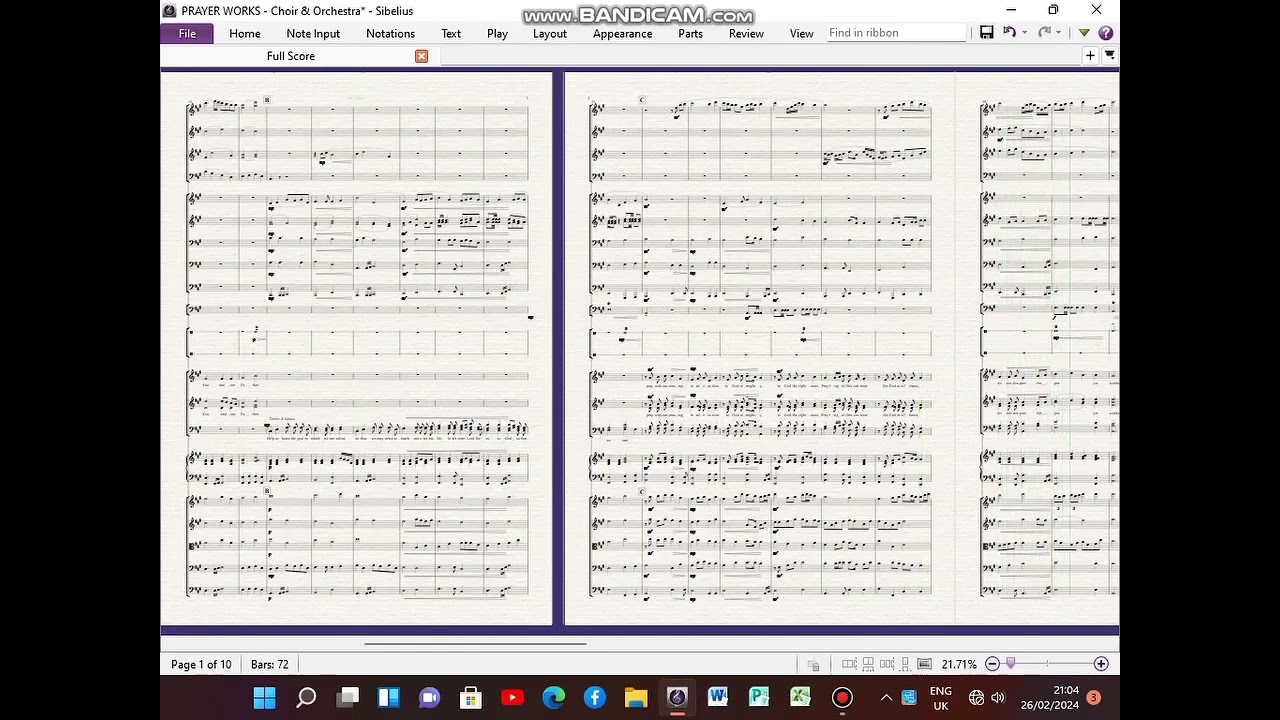The width and height of the screenshot is (1280, 720).
Task: Click Page 1 of 10 status text
Action: (201, 664)
